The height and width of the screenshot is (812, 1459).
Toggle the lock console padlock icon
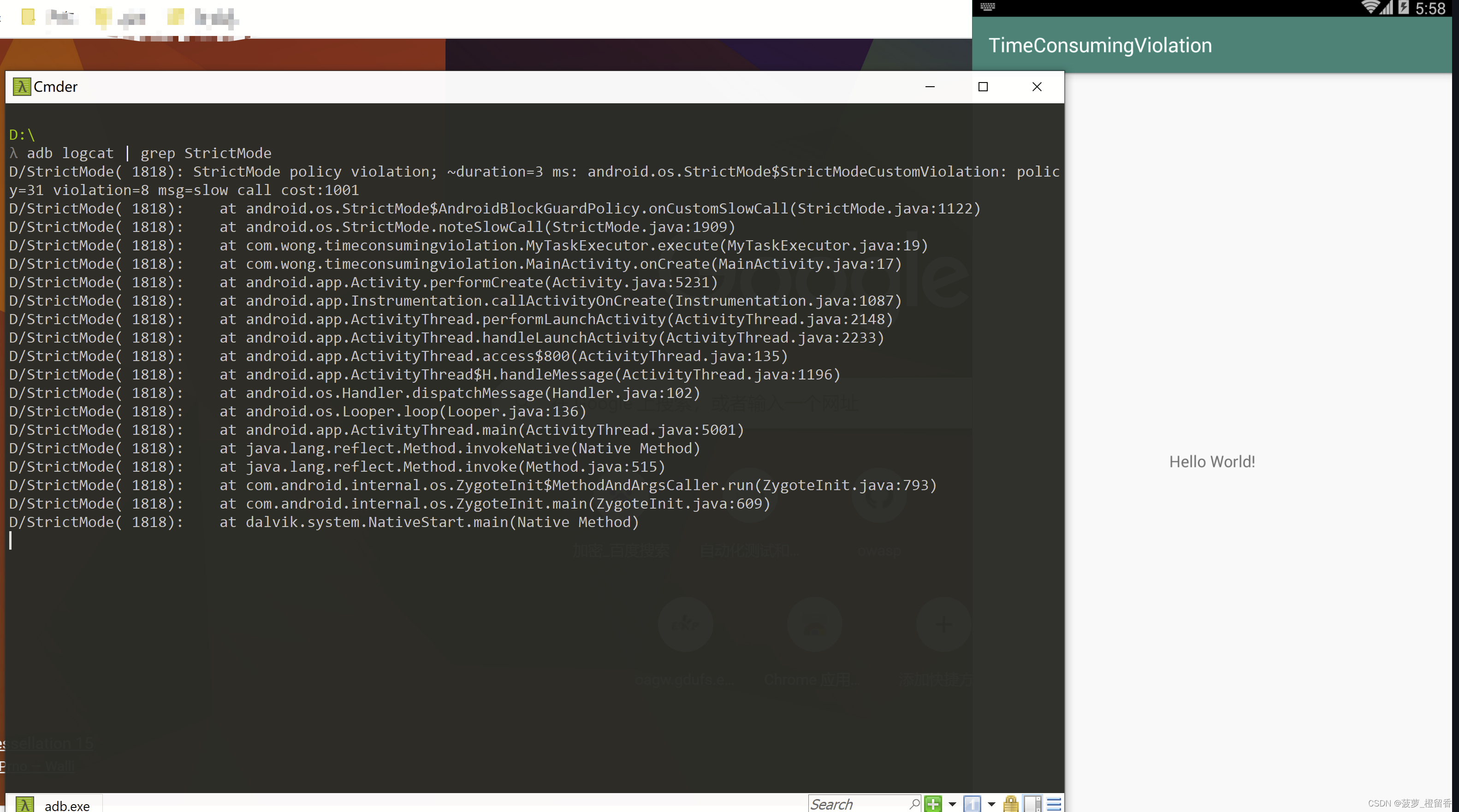1010,804
